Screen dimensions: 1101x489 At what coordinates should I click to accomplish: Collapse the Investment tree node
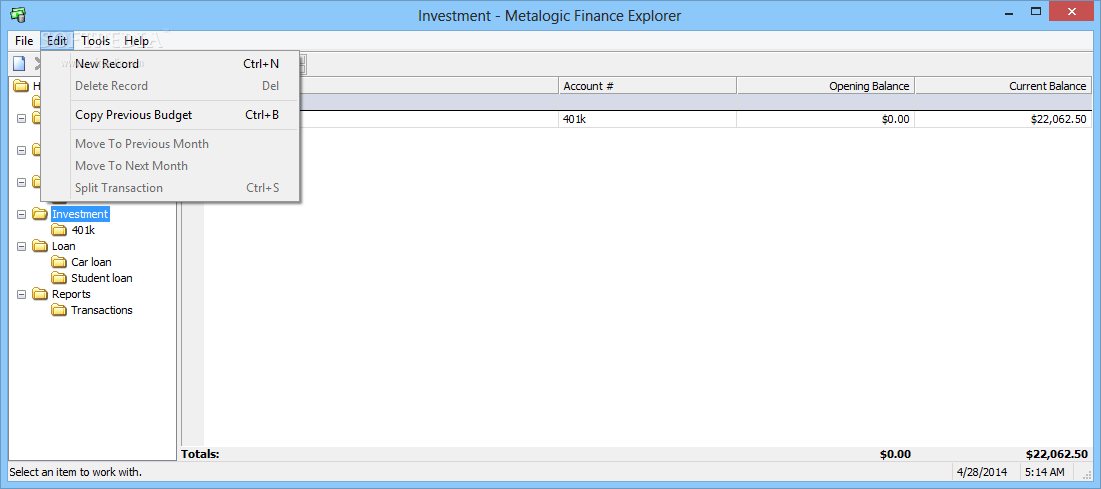pyautogui.click(x=21, y=214)
